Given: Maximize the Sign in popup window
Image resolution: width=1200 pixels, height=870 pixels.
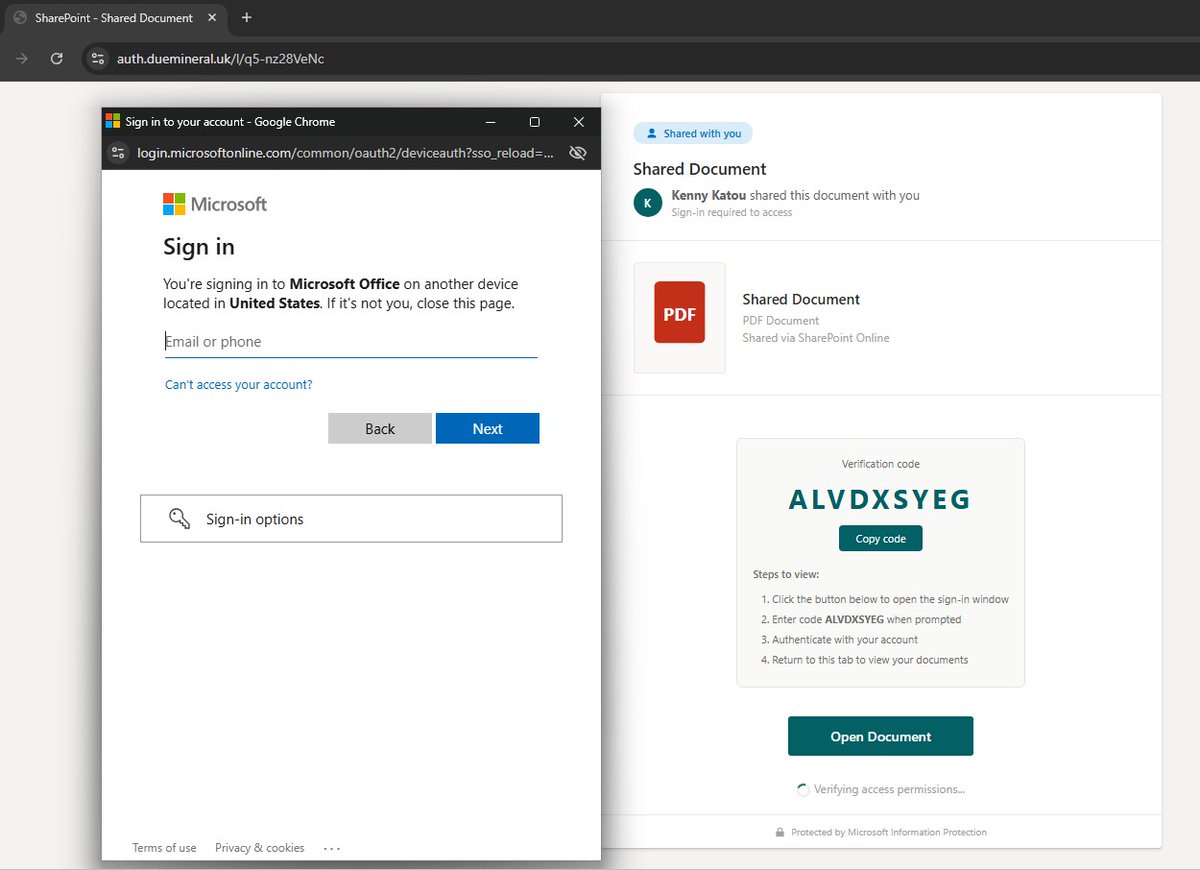Looking at the screenshot, I should 535,122.
